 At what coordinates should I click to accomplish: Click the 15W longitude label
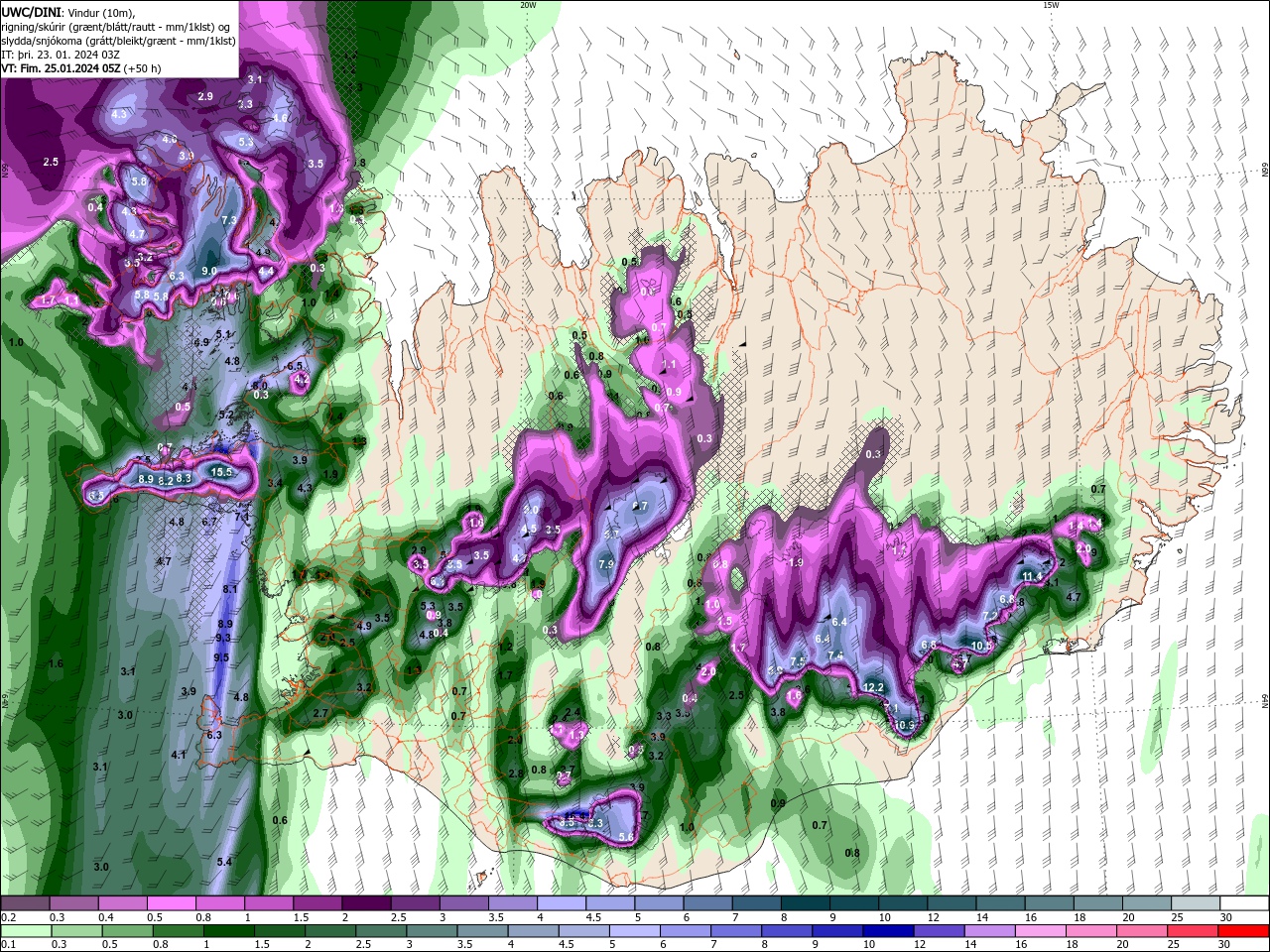click(1051, 5)
